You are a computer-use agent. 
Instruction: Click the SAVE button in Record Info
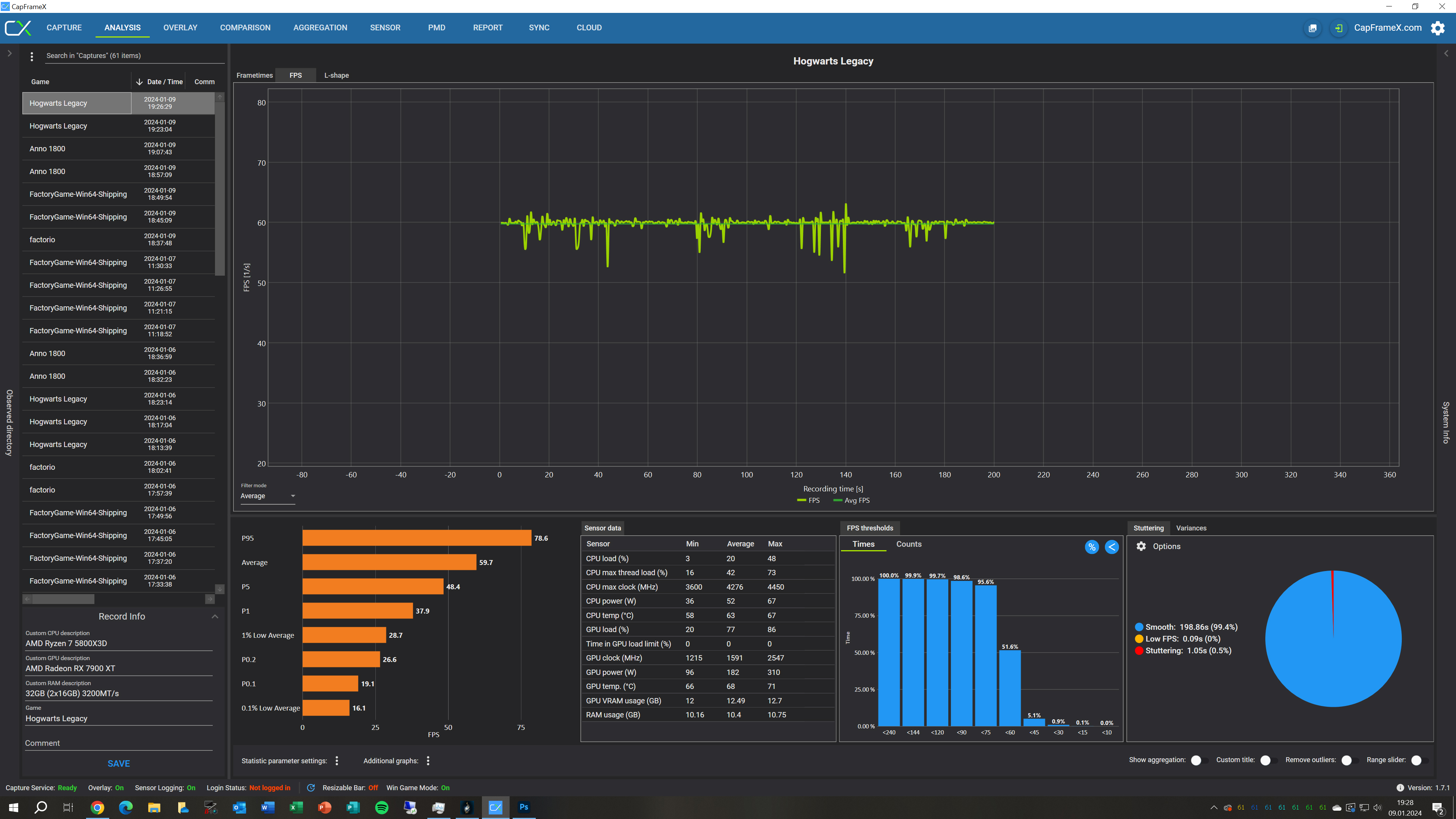(x=119, y=763)
